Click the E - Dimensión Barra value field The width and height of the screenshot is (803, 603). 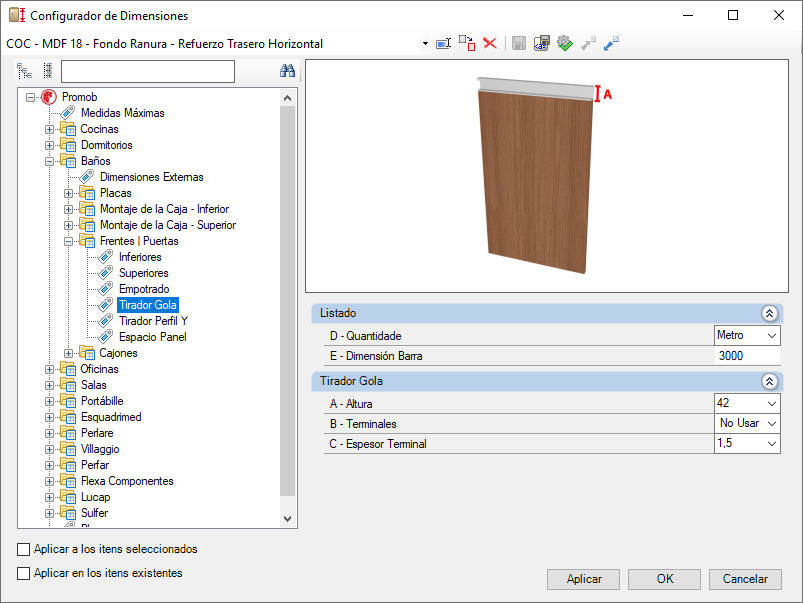[x=747, y=356]
